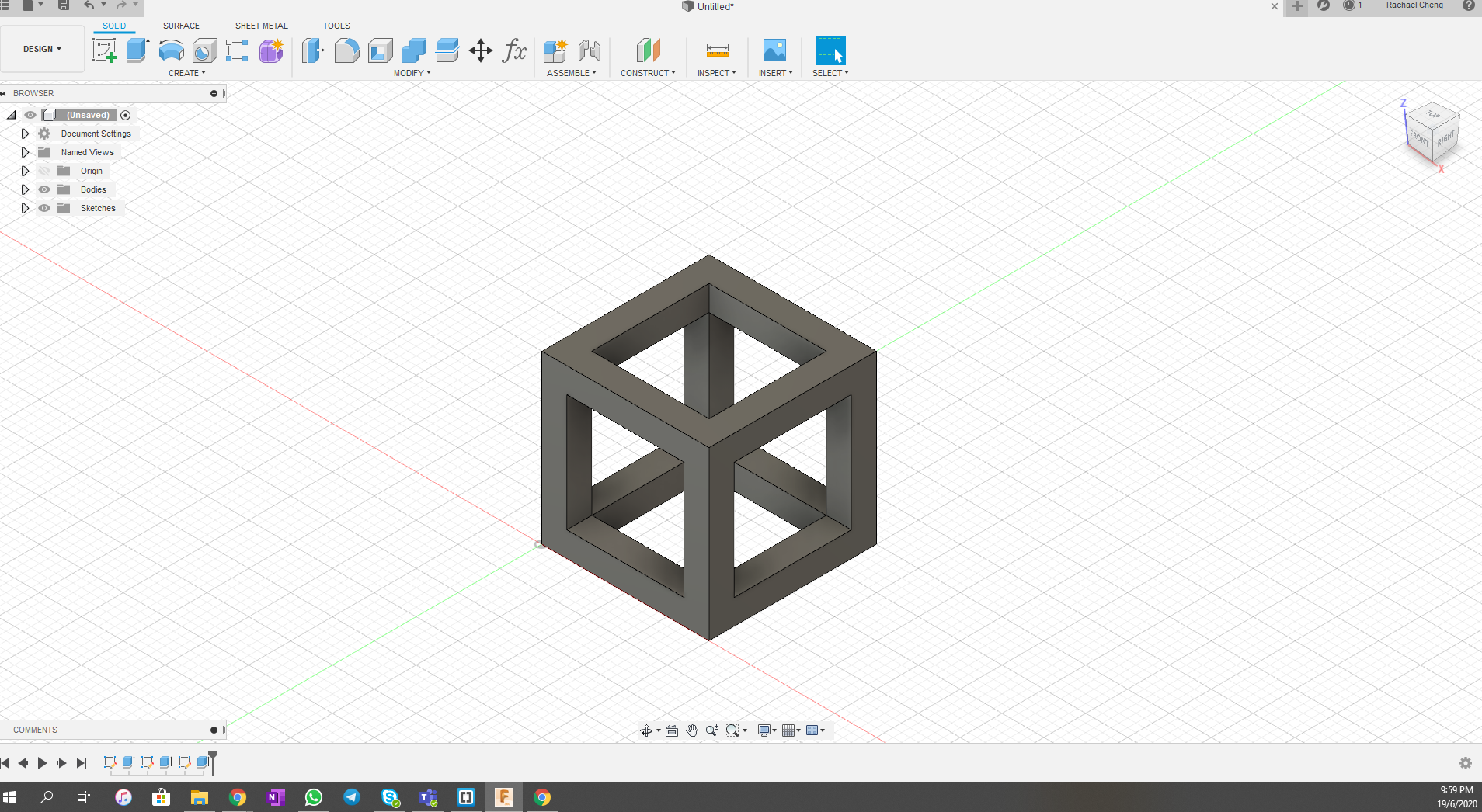Select the New Component tool
This screenshot has height=812, width=1482.
(x=555, y=50)
